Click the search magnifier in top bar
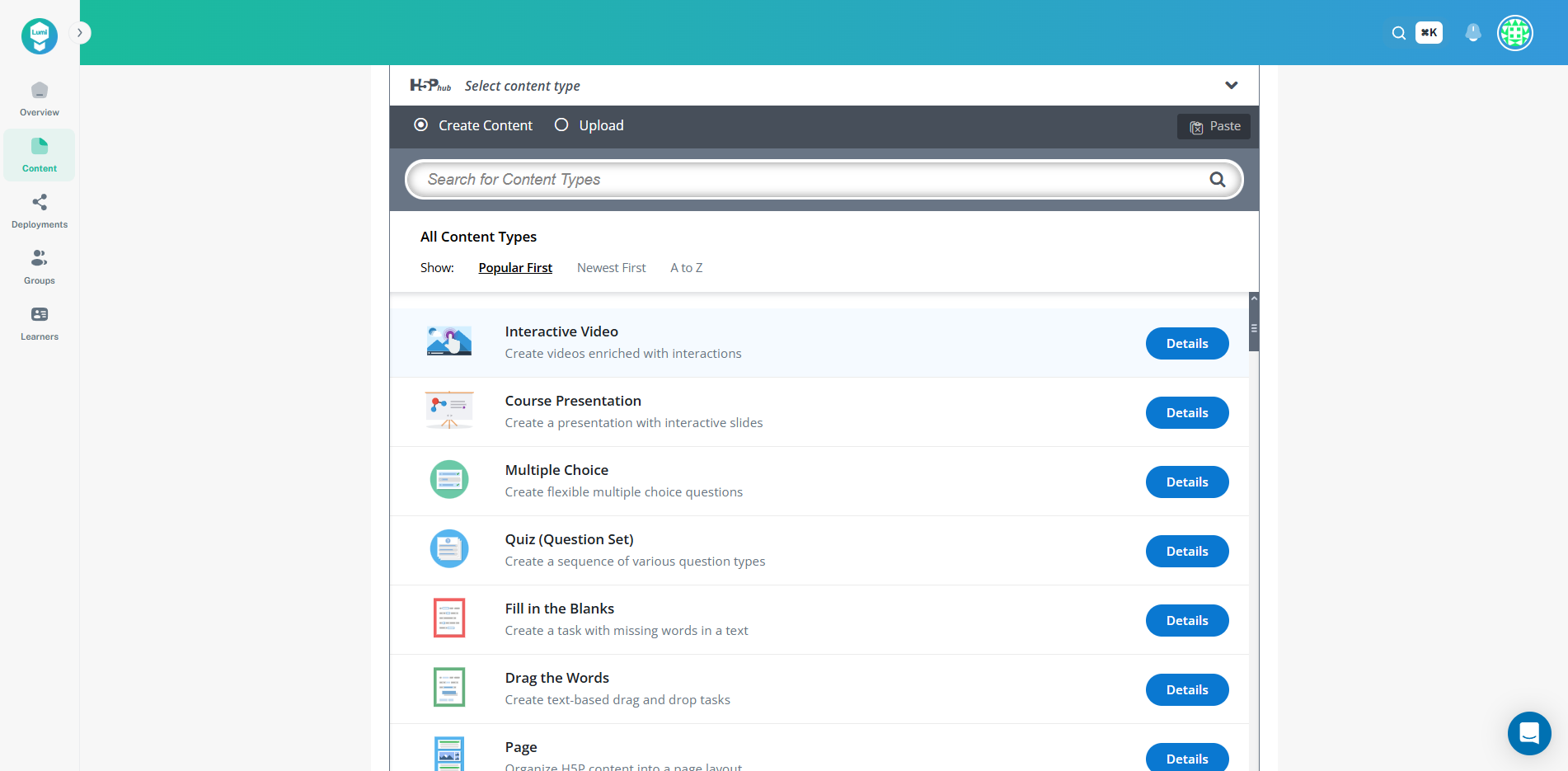The height and width of the screenshot is (771, 1568). 1398,33
